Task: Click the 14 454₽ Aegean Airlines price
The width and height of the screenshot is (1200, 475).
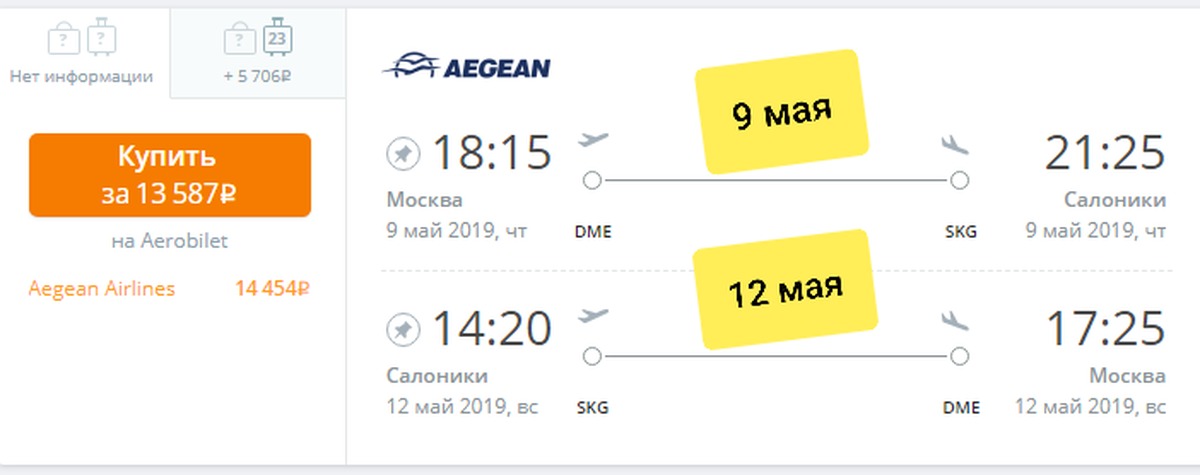Action: pos(272,289)
